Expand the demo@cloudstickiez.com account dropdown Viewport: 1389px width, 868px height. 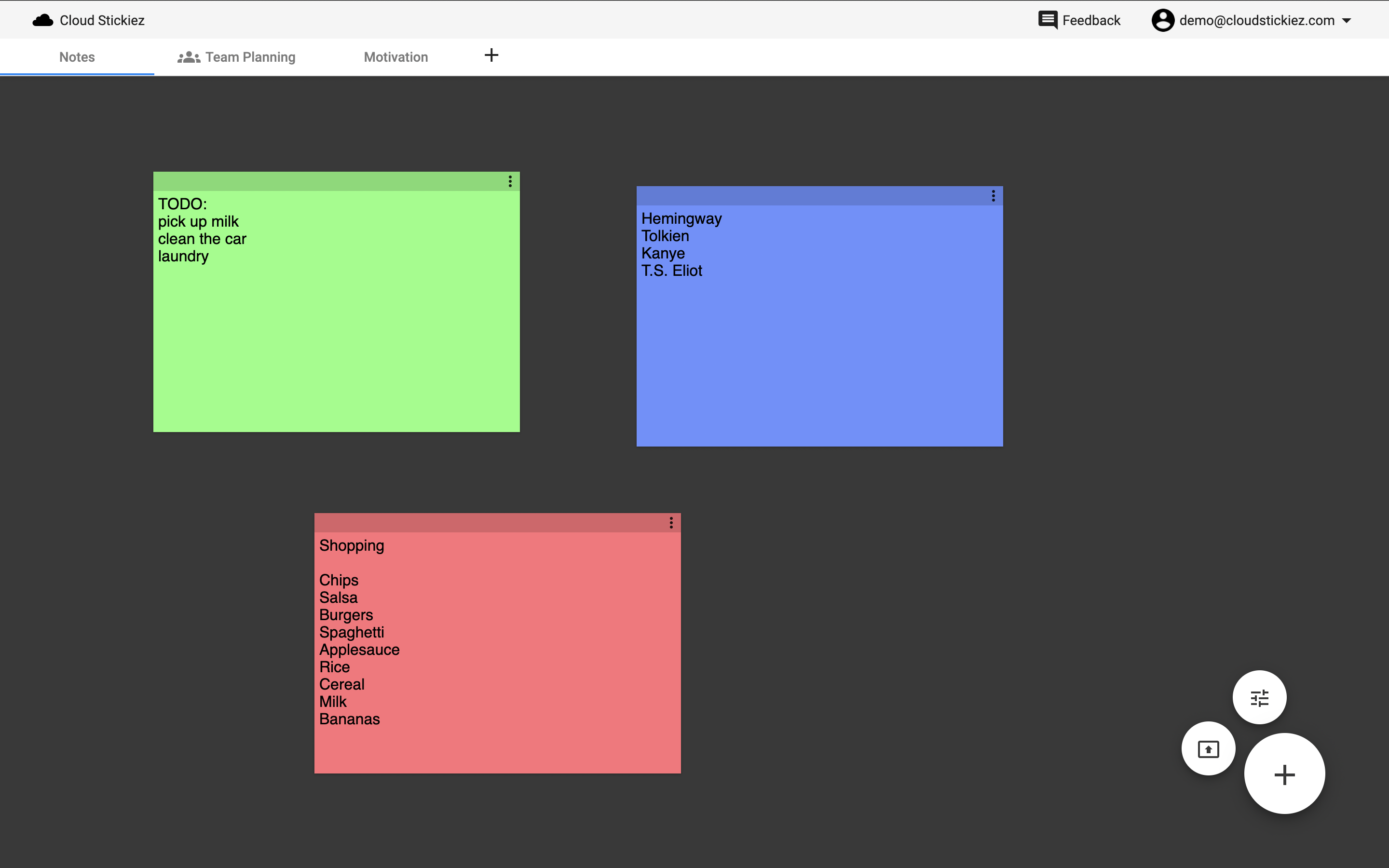(1347, 20)
